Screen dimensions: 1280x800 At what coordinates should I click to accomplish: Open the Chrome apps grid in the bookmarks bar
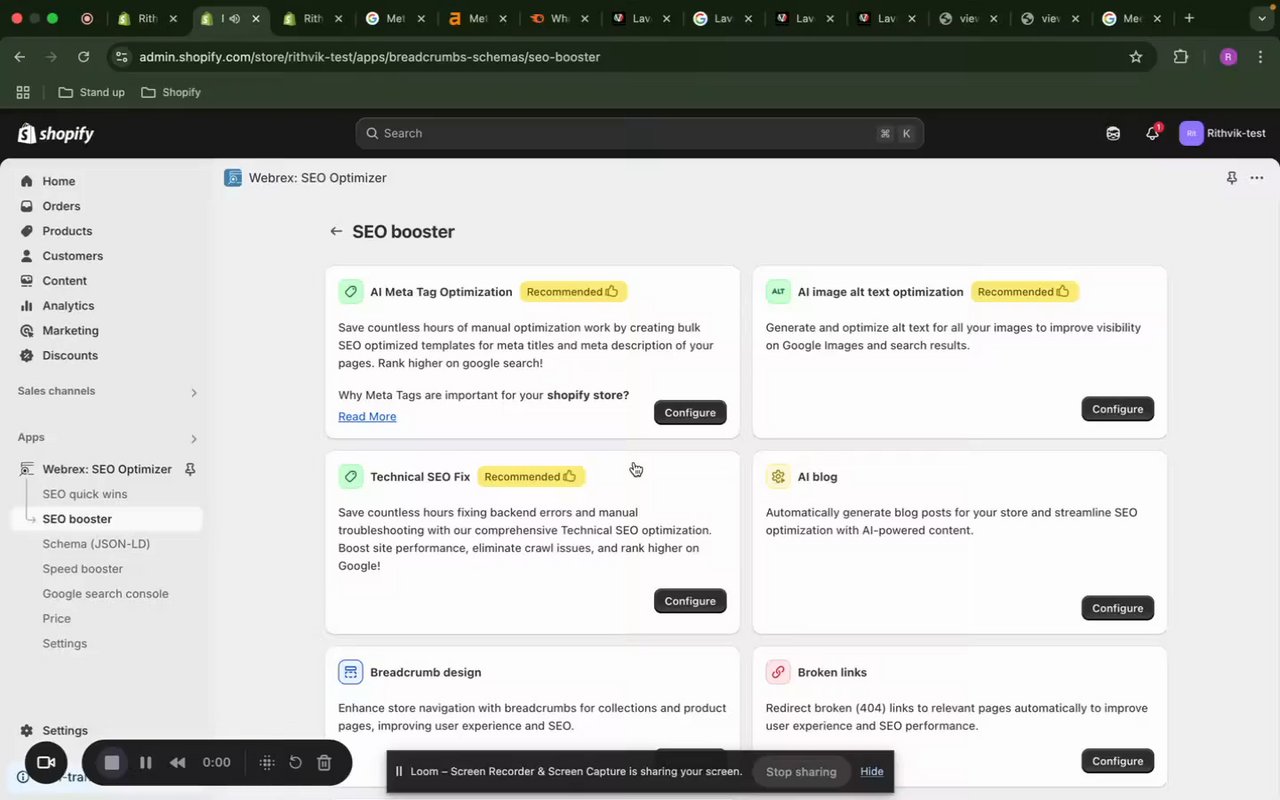(x=23, y=92)
